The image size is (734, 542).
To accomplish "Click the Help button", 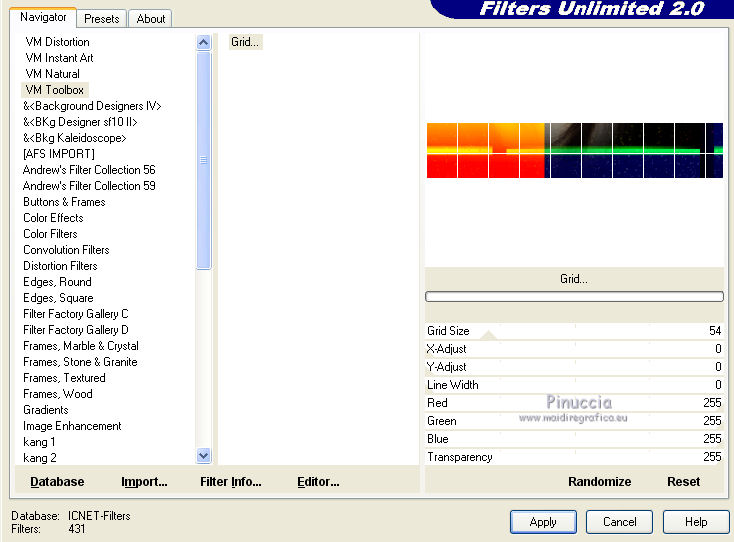I will (696, 522).
